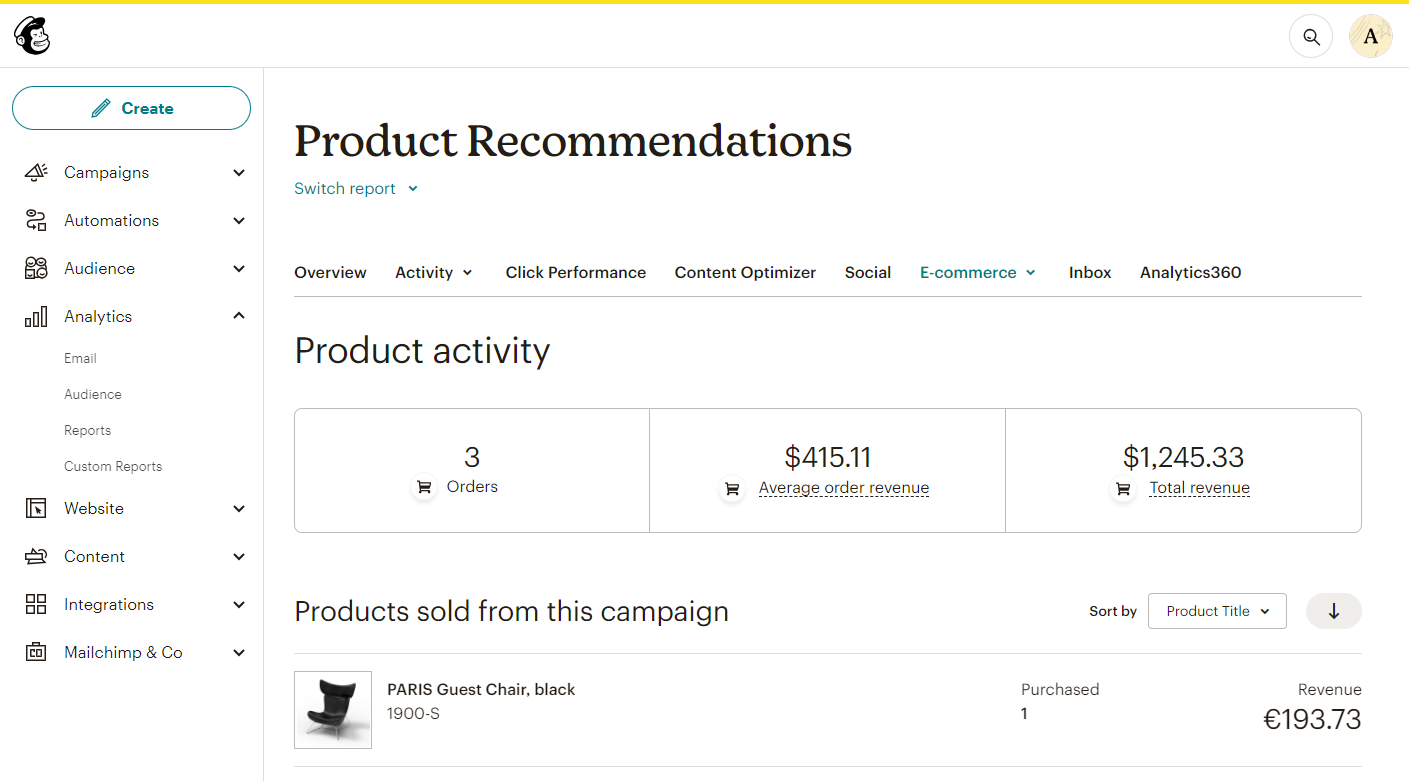Open search with magnifying glass icon

click(x=1311, y=37)
